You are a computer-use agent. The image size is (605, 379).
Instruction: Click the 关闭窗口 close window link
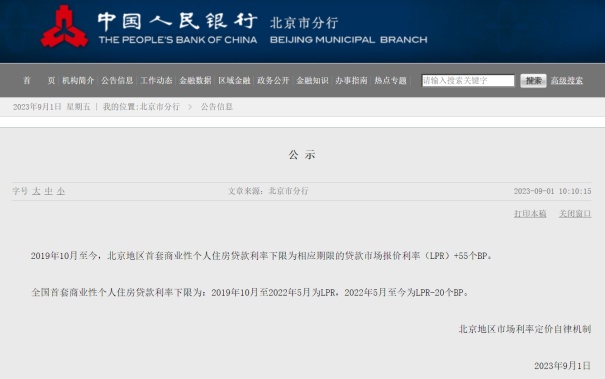575,213
